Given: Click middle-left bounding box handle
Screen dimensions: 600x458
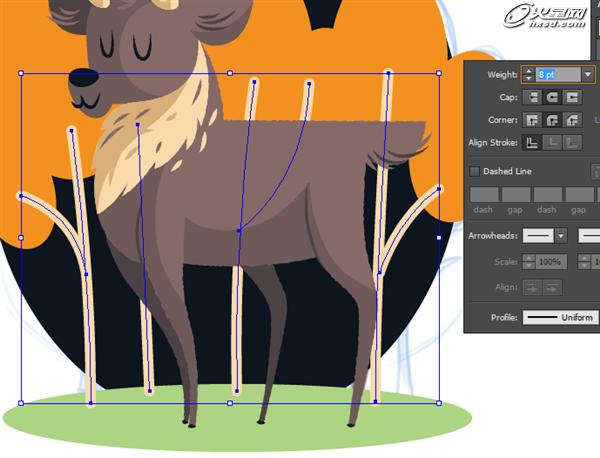Looking at the screenshot, I should click(x=21, y=238).
